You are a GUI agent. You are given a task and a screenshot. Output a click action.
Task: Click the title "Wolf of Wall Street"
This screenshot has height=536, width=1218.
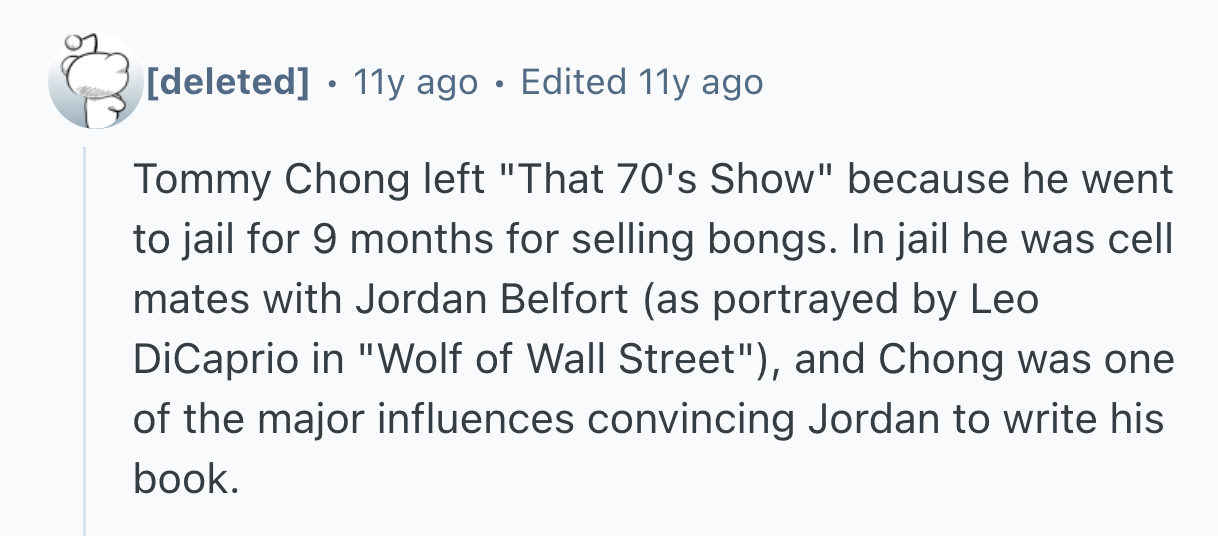click(554, 360)
